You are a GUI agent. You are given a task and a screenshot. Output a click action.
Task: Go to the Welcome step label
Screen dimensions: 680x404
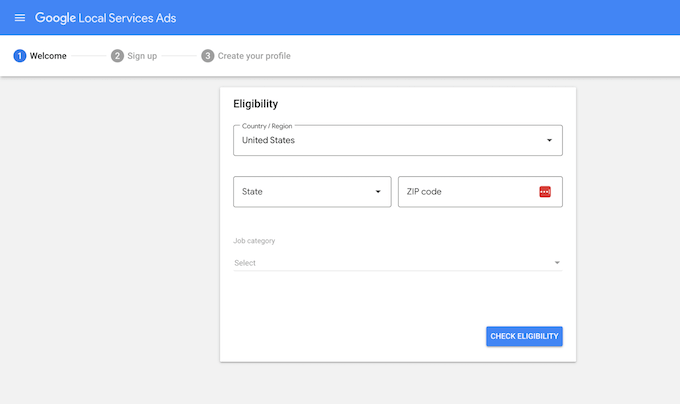click(x=48, y=56)
